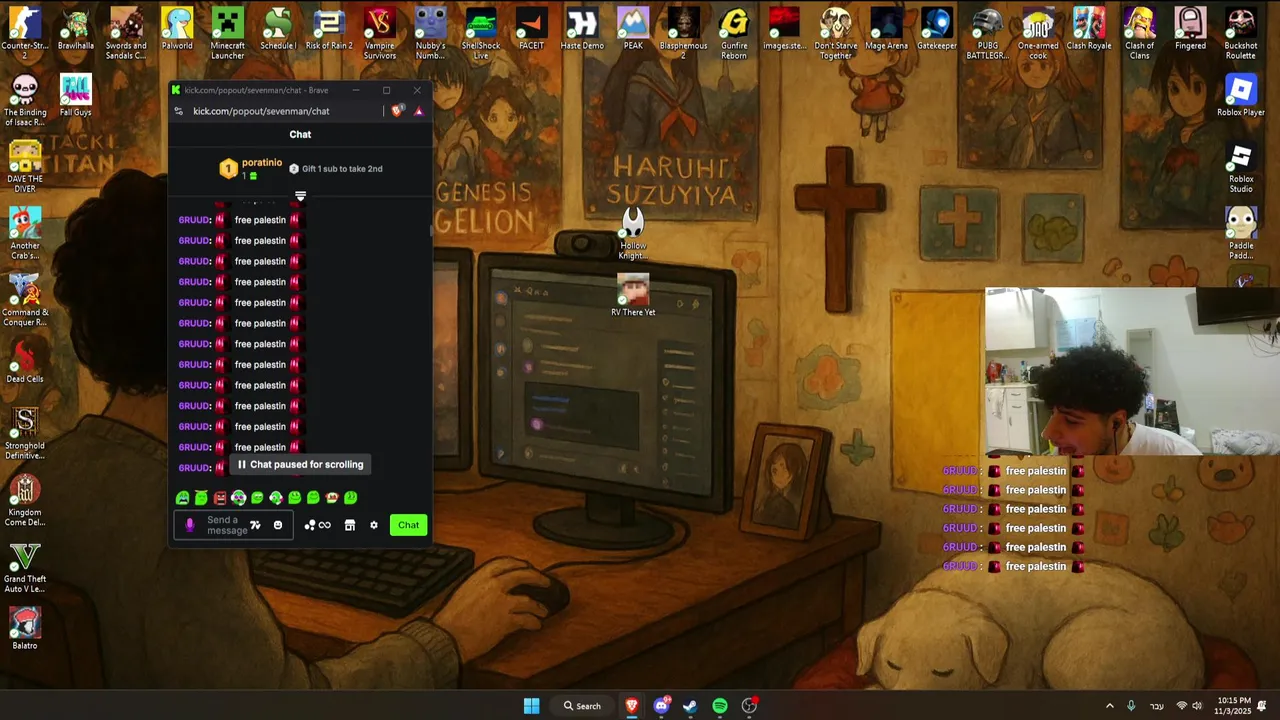Click the 7TV icon in message box
Image resolution: width=1280 pixels, height=720 pixels.
[255, 525]
